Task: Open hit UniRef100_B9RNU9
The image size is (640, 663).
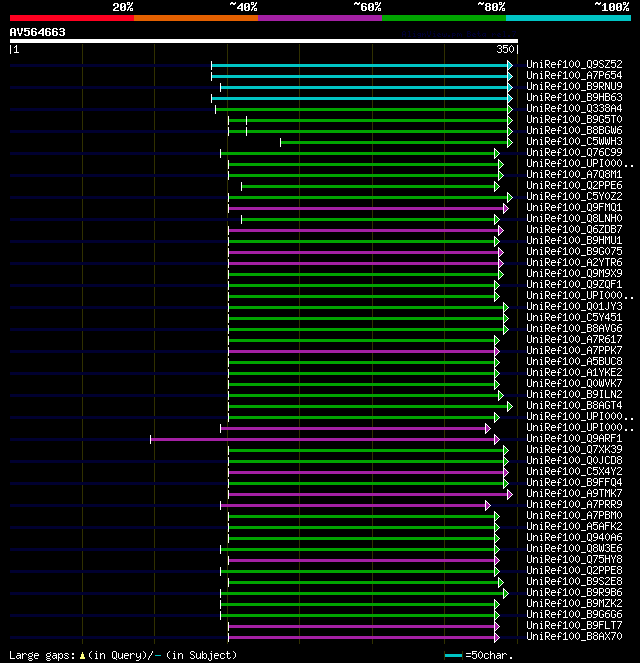Action: [x=574, y=86]
